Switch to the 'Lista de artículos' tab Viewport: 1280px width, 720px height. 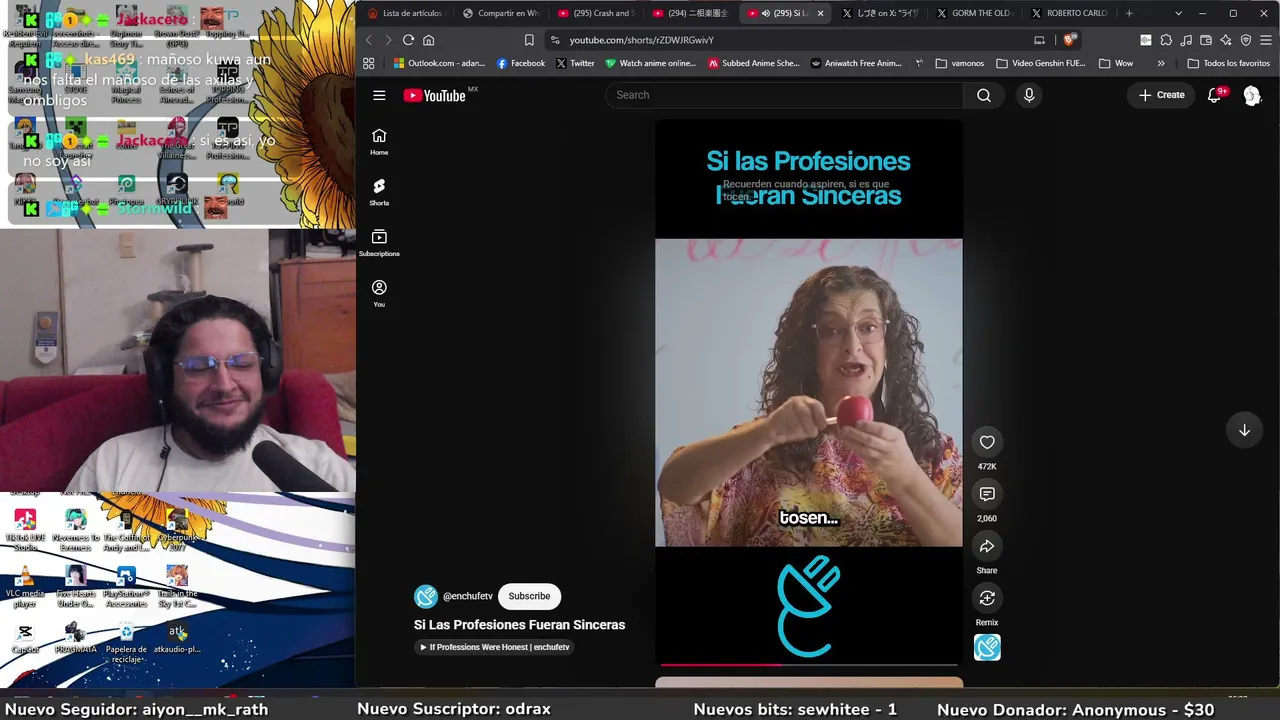pos(405,13)
